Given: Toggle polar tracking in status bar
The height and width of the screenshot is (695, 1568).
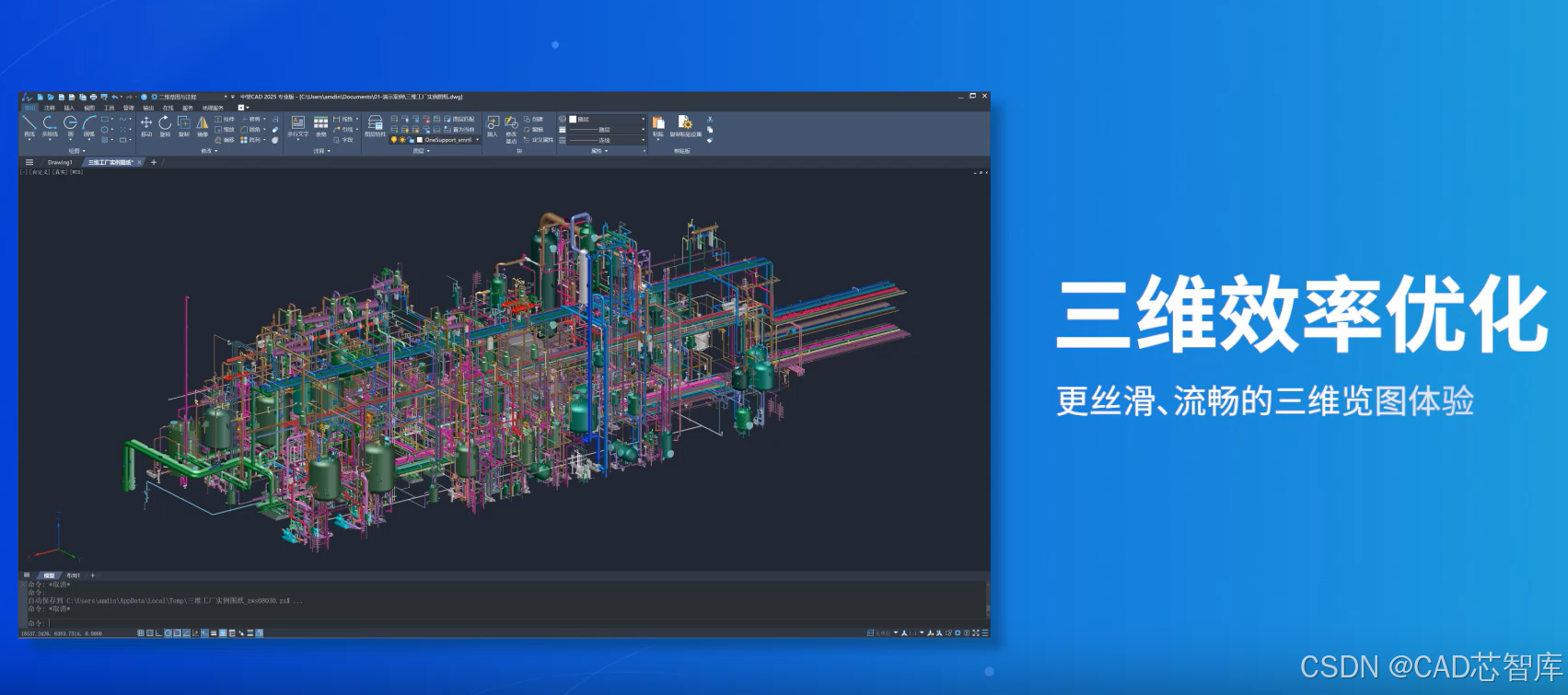Looking at the screenshot, I should click(x=168, y=633).
